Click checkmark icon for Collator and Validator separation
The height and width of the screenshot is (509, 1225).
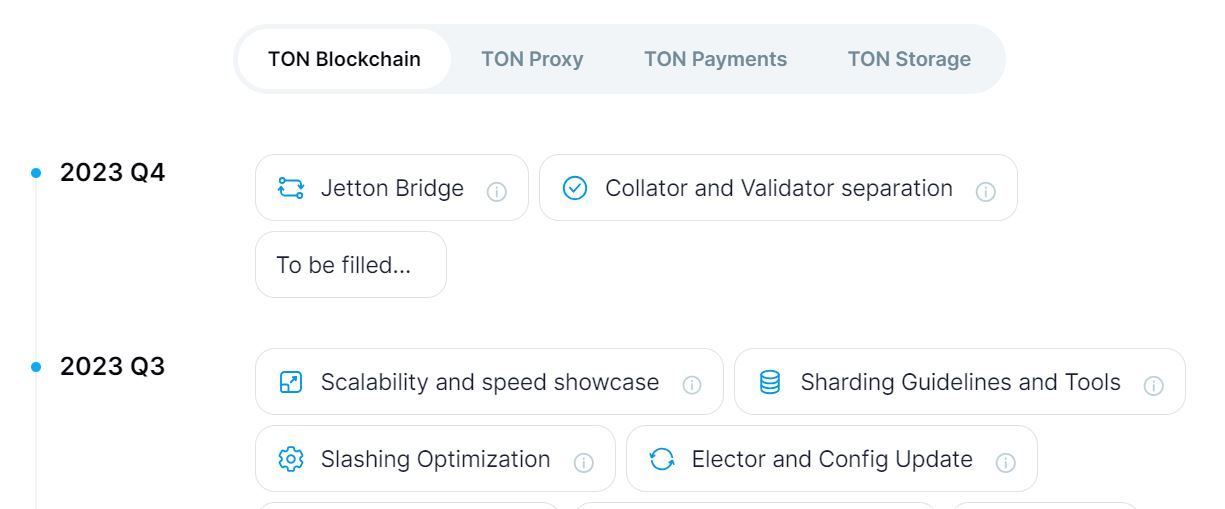point(576,188)
